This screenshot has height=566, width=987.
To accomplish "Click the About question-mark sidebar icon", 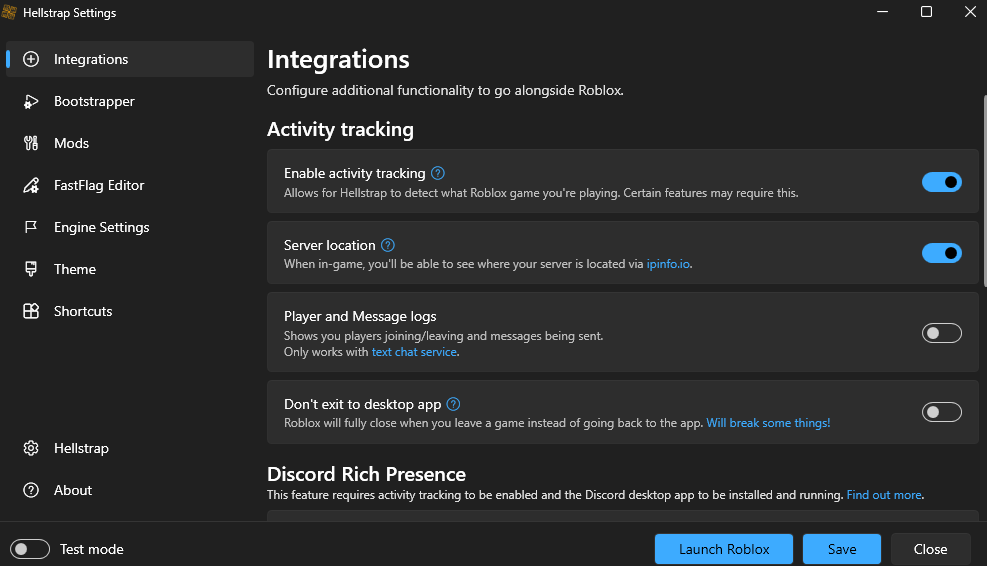I will (31, 490).
